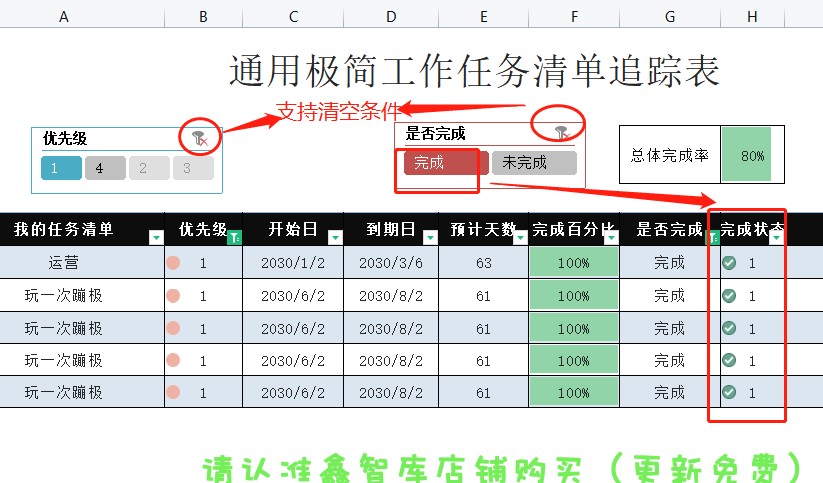The height and width of the screenshot is (483, 823).
Task: Click the 总体完成率 label cell
Action: 670,154
